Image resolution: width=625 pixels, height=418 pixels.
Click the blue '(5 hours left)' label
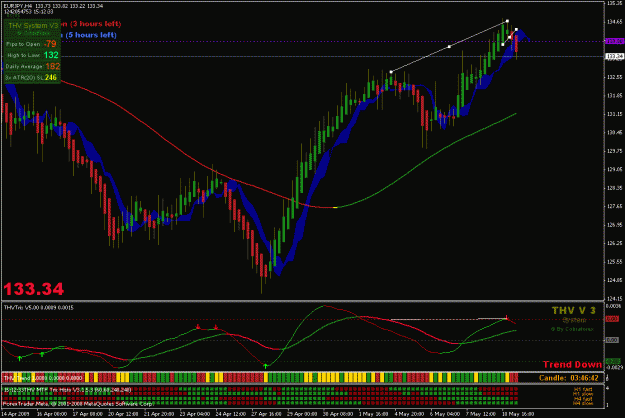91,35
